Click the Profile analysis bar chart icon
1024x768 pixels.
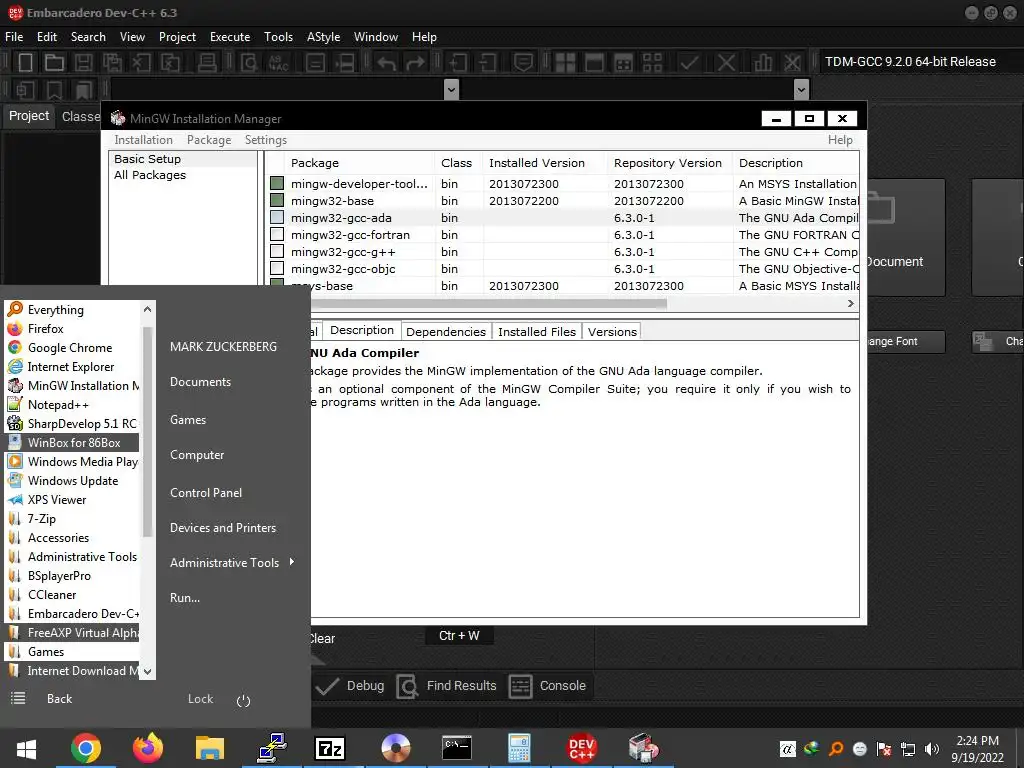pos(762,62)
